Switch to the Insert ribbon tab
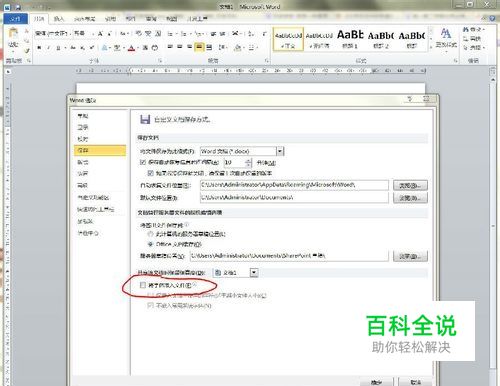The width and height of the screenshot is (500, 386). [59, 19]
